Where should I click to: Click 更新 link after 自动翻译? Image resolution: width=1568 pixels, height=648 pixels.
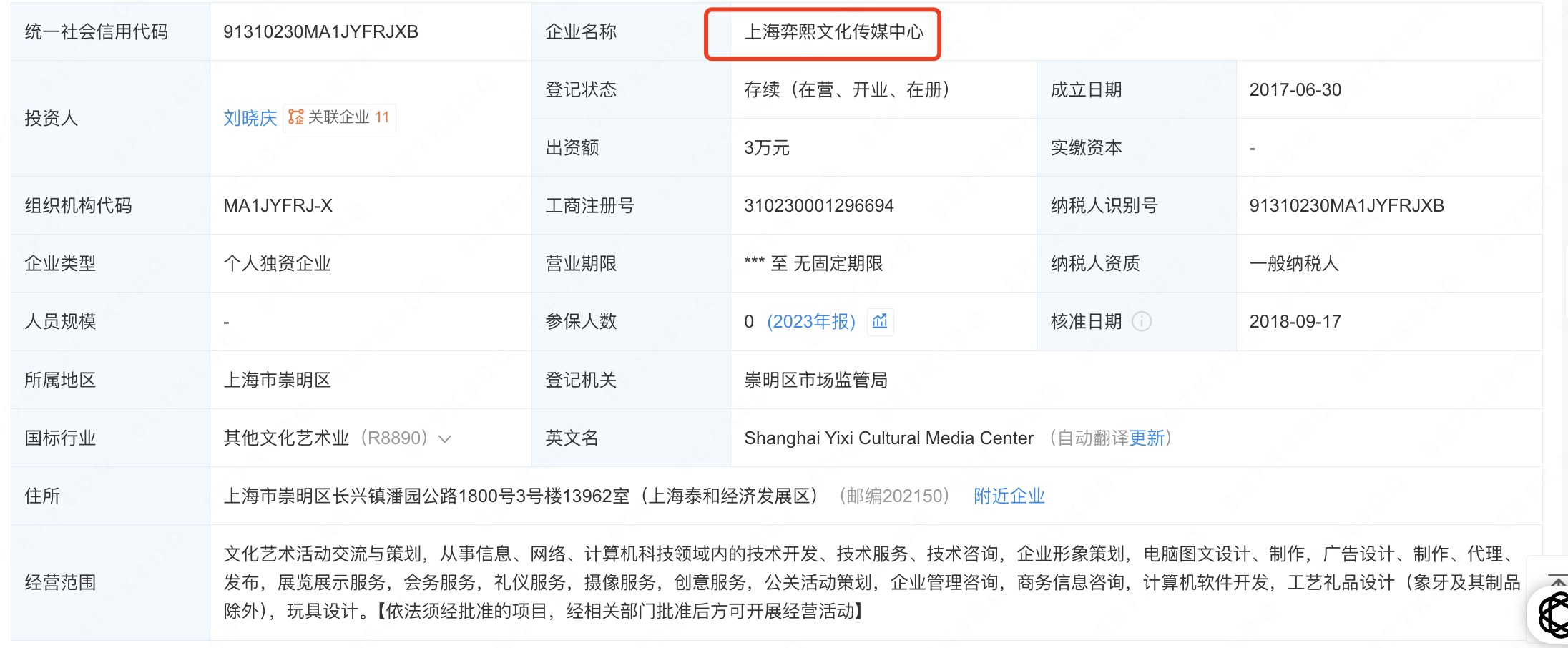[1147, 438]
